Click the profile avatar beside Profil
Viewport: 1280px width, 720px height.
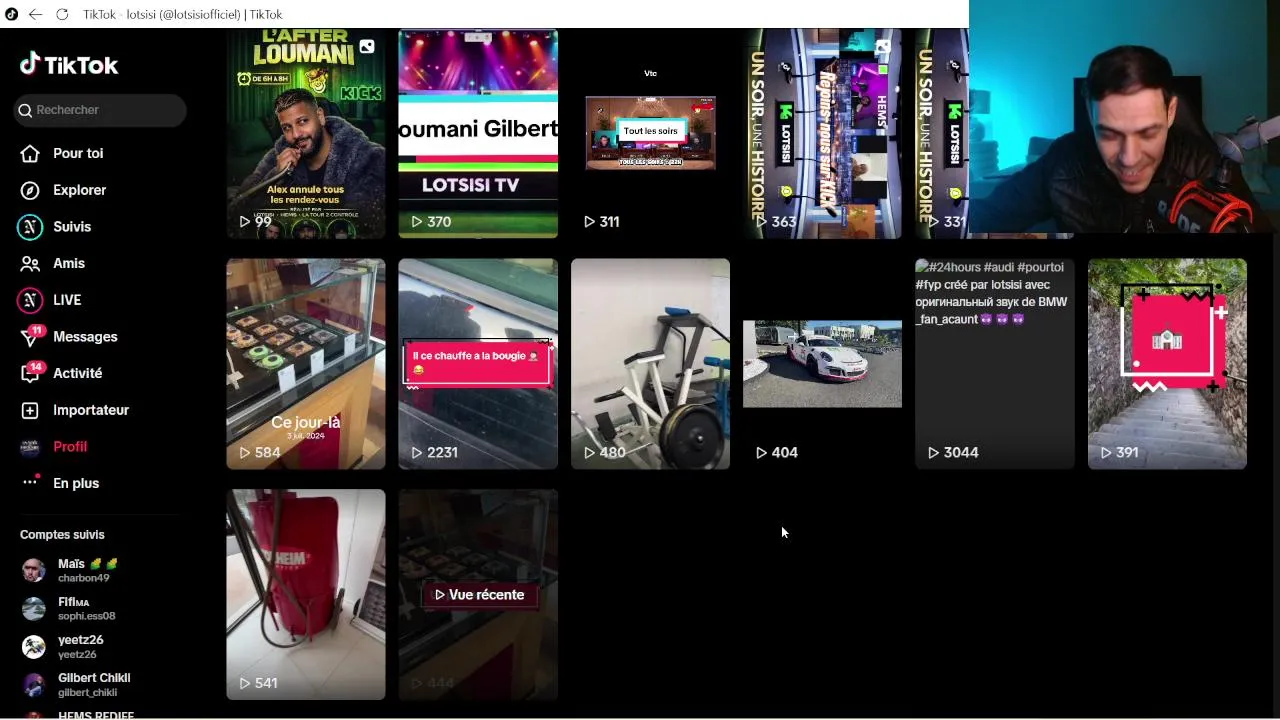pos(30,447)
